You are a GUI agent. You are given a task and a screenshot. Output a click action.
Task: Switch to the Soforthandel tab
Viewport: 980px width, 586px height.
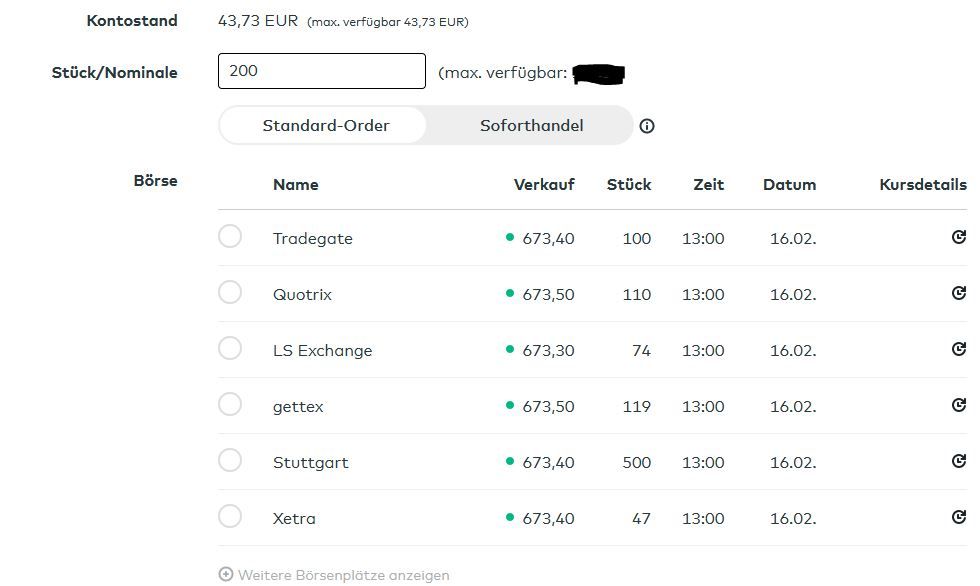pyautogui.click(x=531, y=126)
